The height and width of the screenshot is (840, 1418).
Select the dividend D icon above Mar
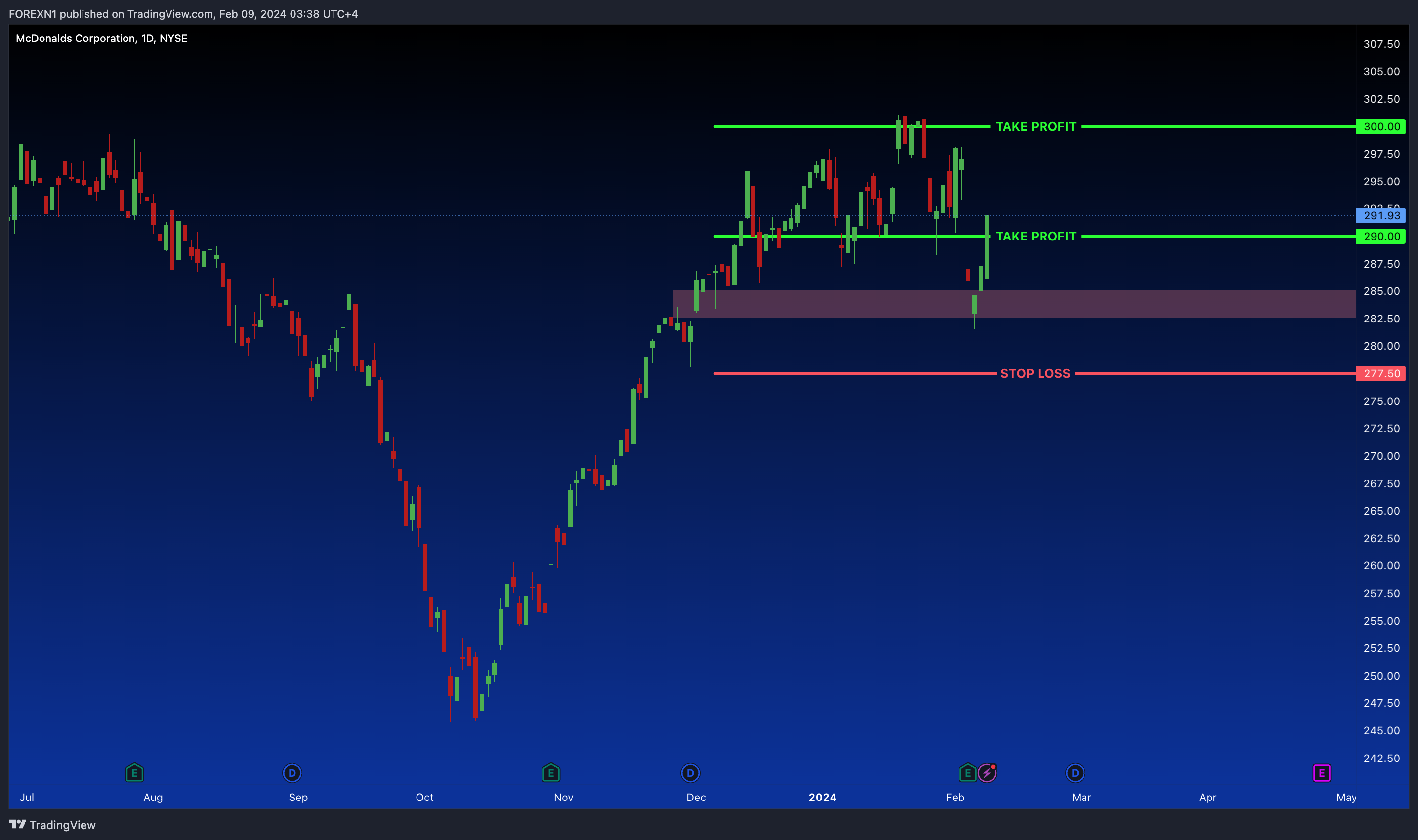(1075, 773)
